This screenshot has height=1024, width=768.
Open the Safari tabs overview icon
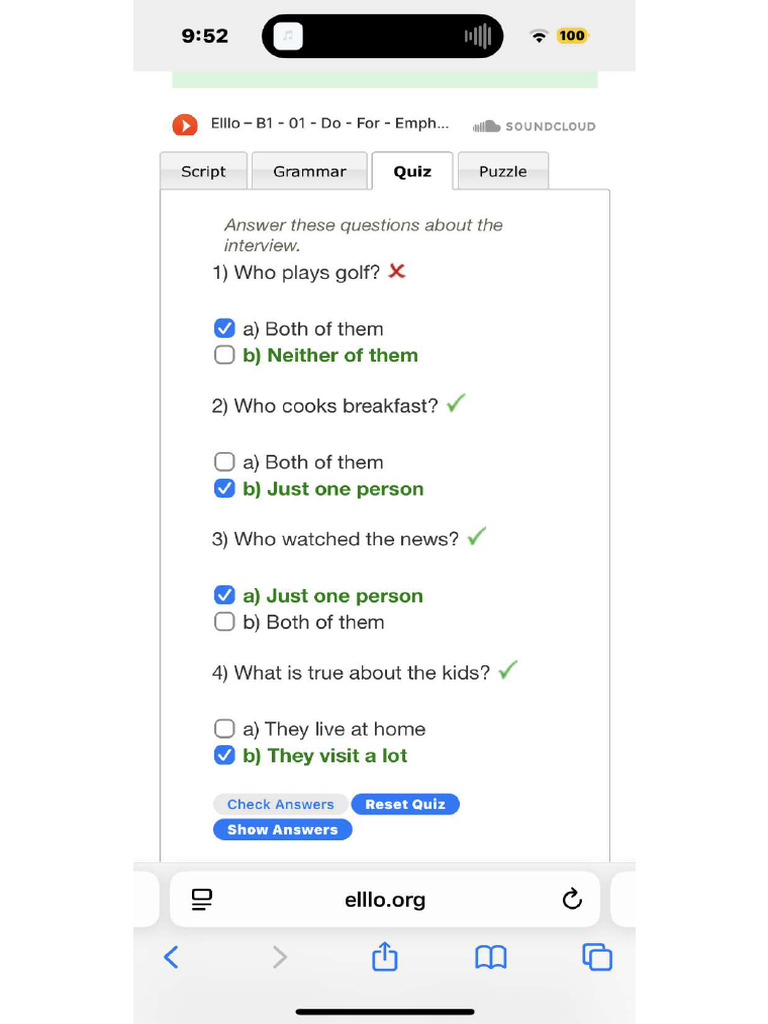[597, 957]
